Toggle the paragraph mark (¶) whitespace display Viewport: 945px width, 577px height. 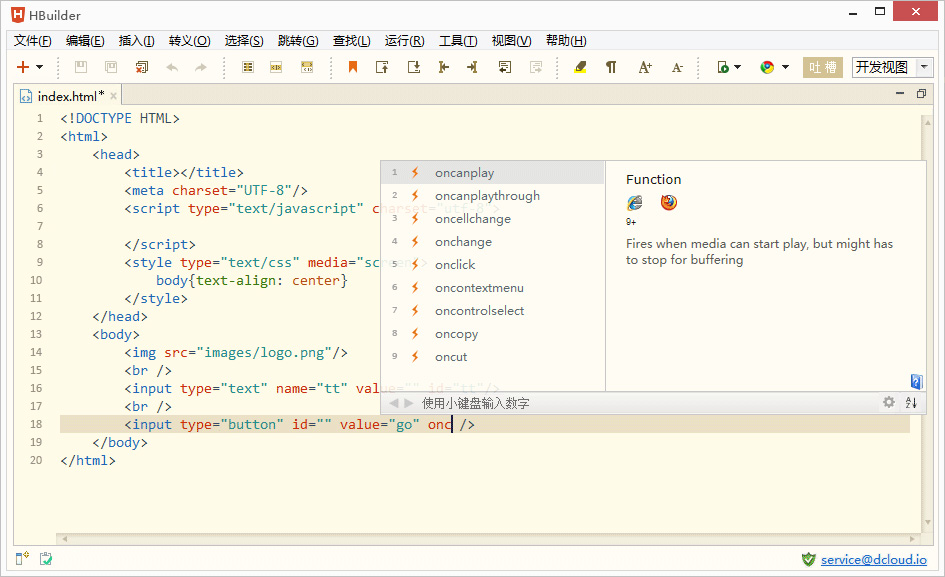tap(611, 67)
